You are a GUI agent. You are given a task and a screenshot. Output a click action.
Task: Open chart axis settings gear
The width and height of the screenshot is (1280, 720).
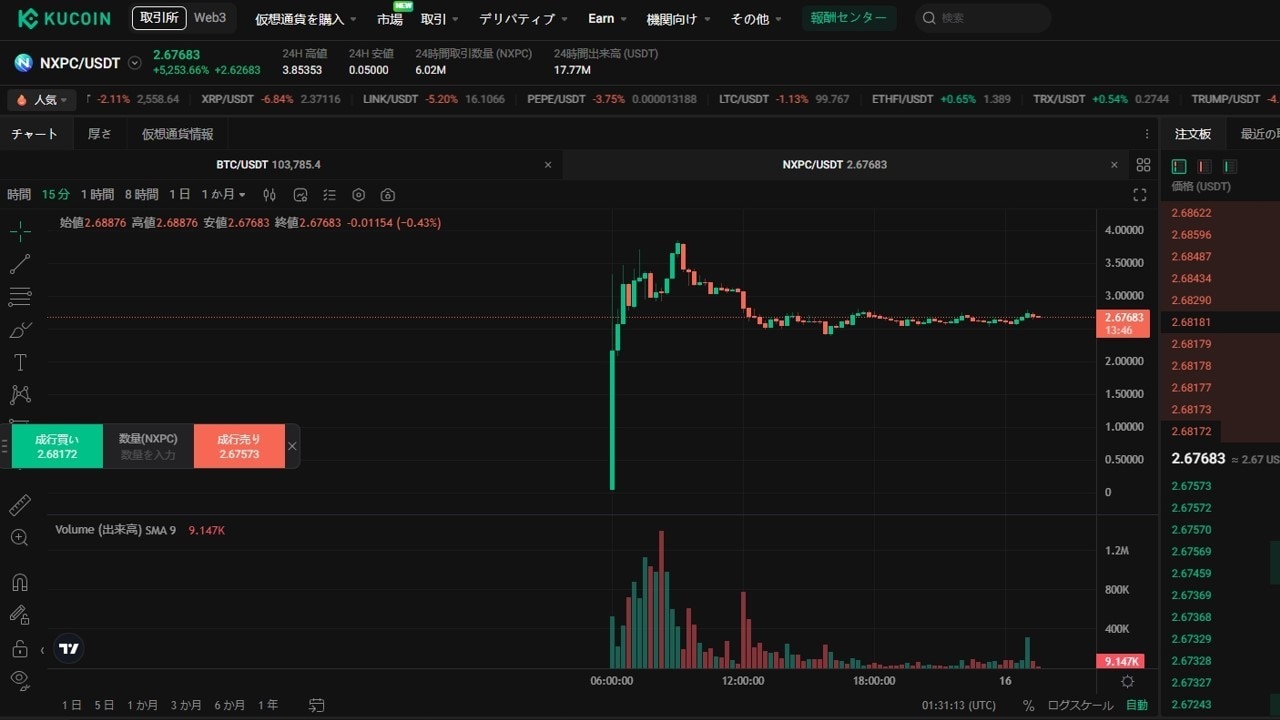pos(1128,681)
